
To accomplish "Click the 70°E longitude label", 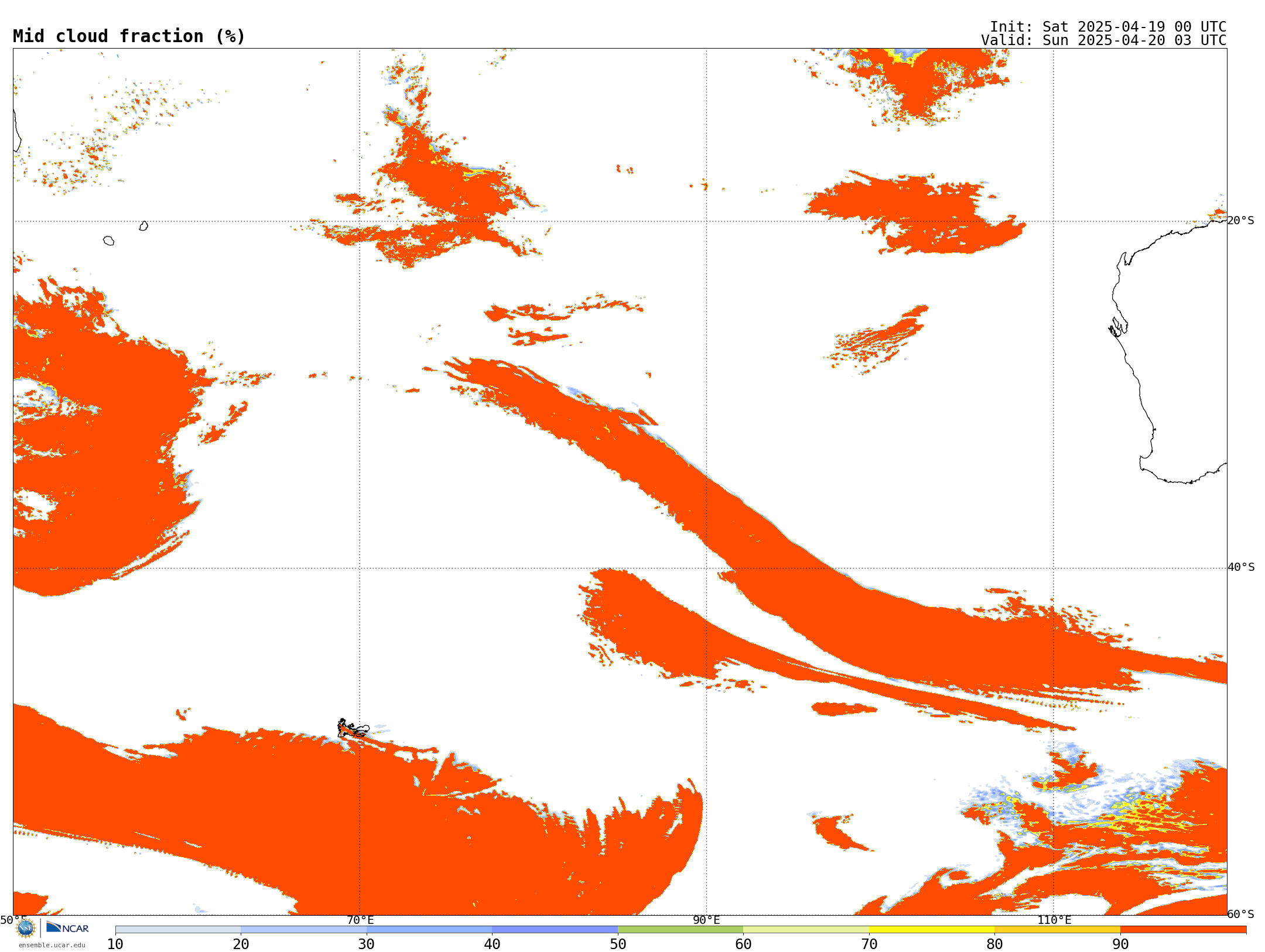I will point(360,920).
